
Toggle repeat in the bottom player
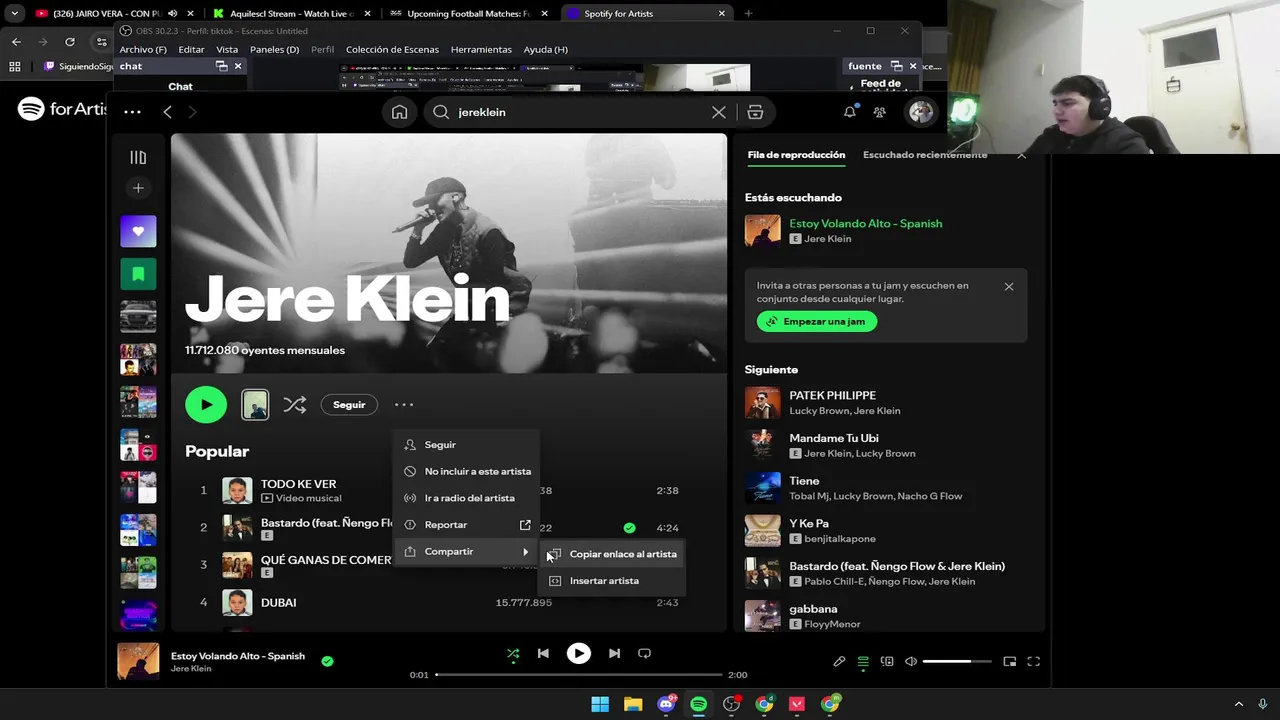click(x=644, y=653)
